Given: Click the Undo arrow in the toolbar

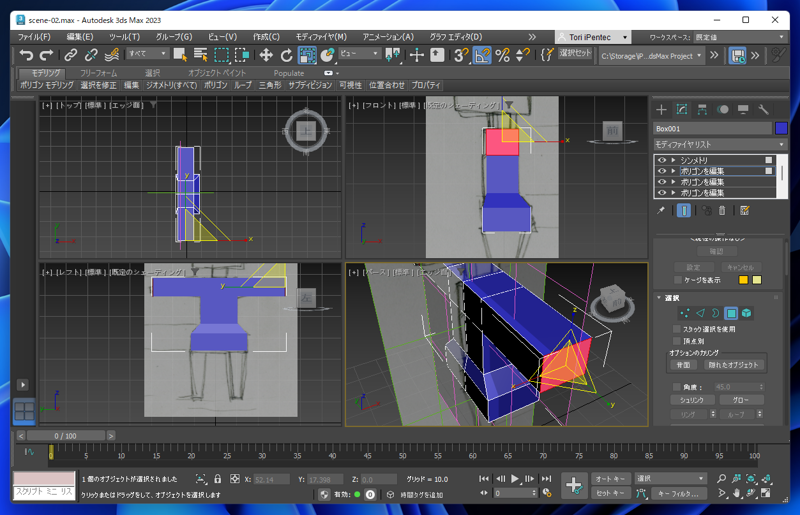Looking at the screenshot, I should [26, 55].
